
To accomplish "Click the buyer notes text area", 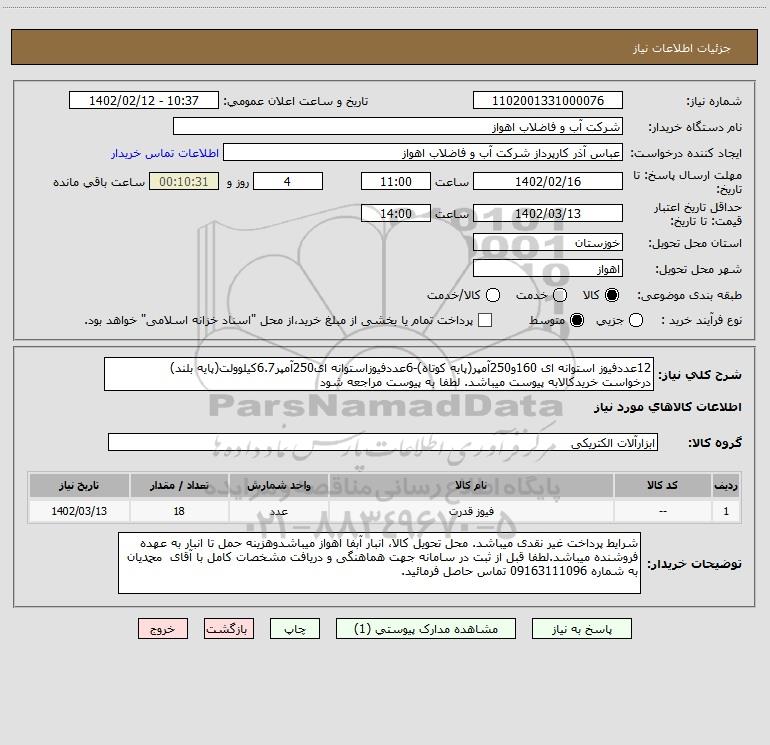I will click(x=379, y=563).
